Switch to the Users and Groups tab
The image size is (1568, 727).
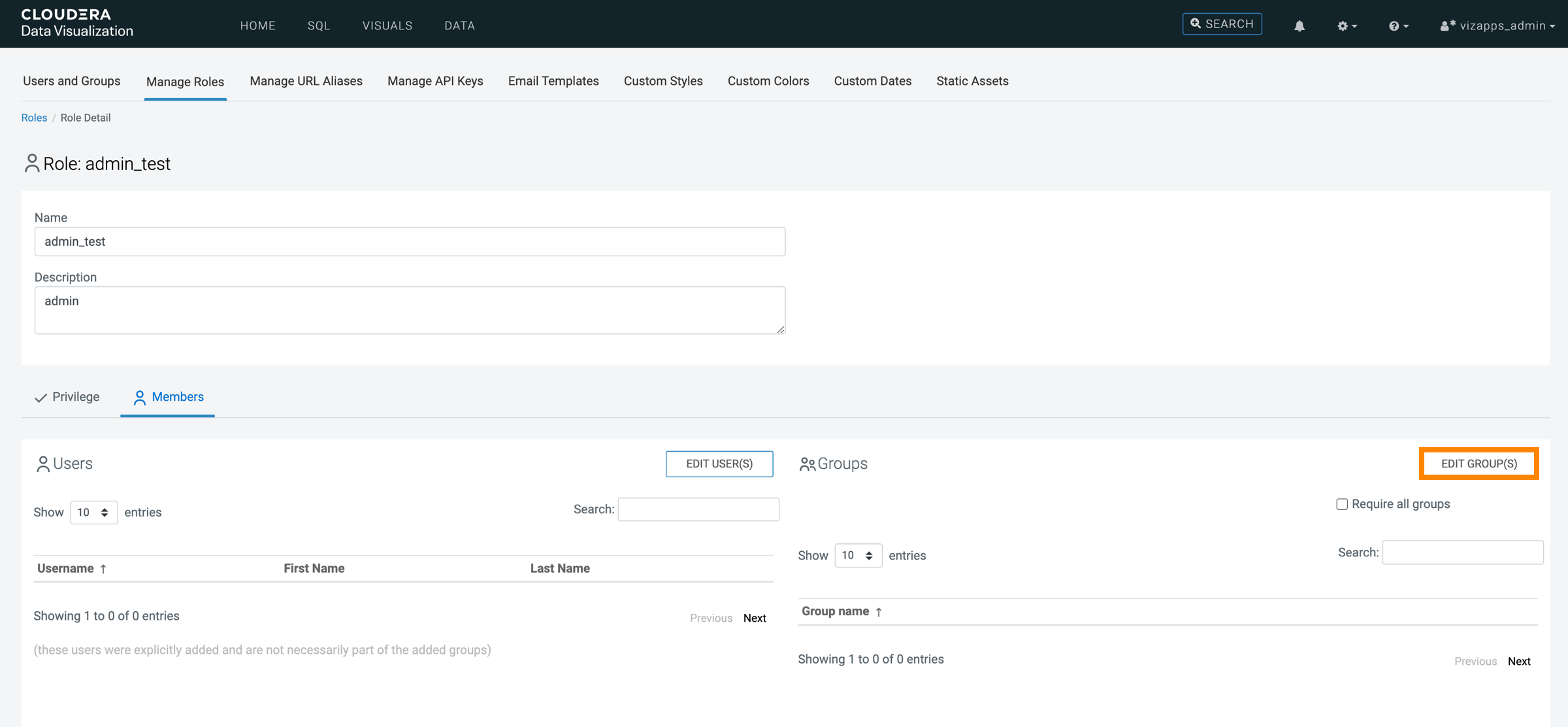(71, 81)
